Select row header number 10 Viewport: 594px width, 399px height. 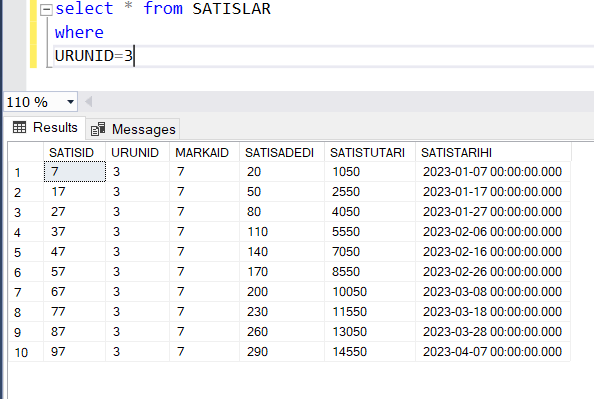pyautogui.click(x=26, y=352)
